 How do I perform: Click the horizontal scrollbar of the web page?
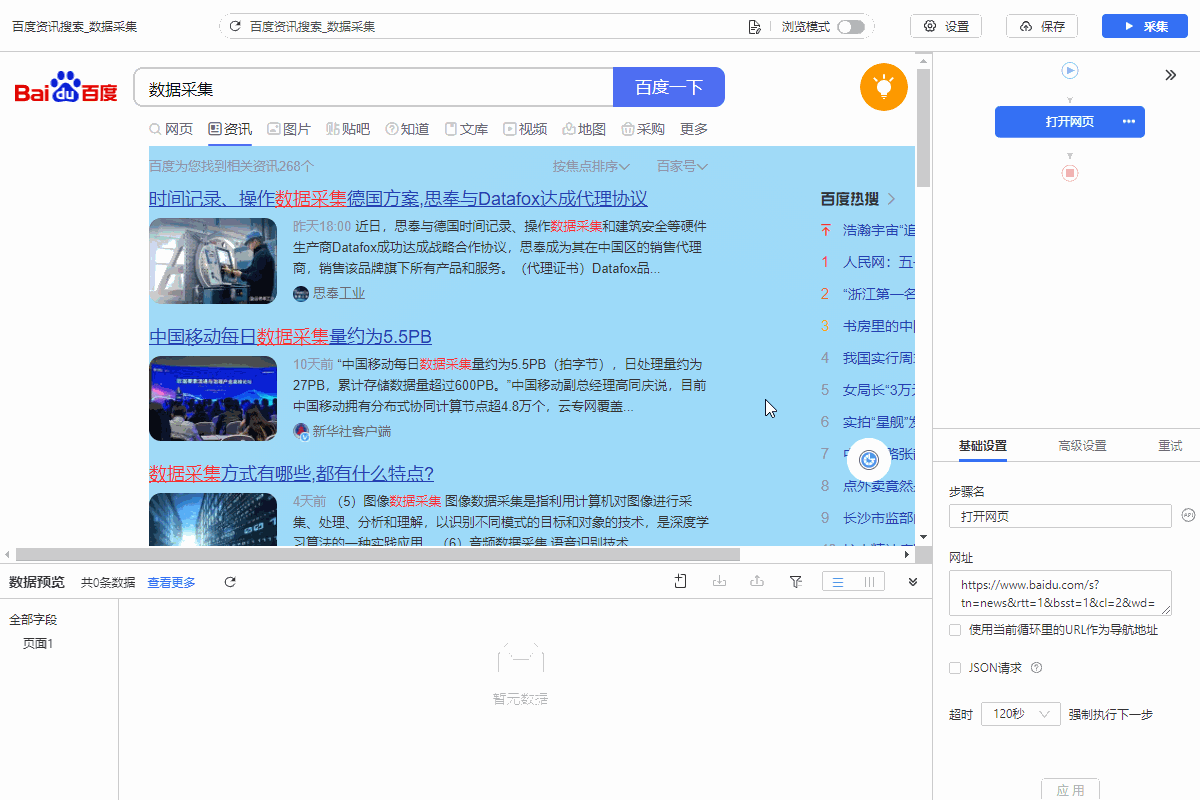(x=377, y=554)
